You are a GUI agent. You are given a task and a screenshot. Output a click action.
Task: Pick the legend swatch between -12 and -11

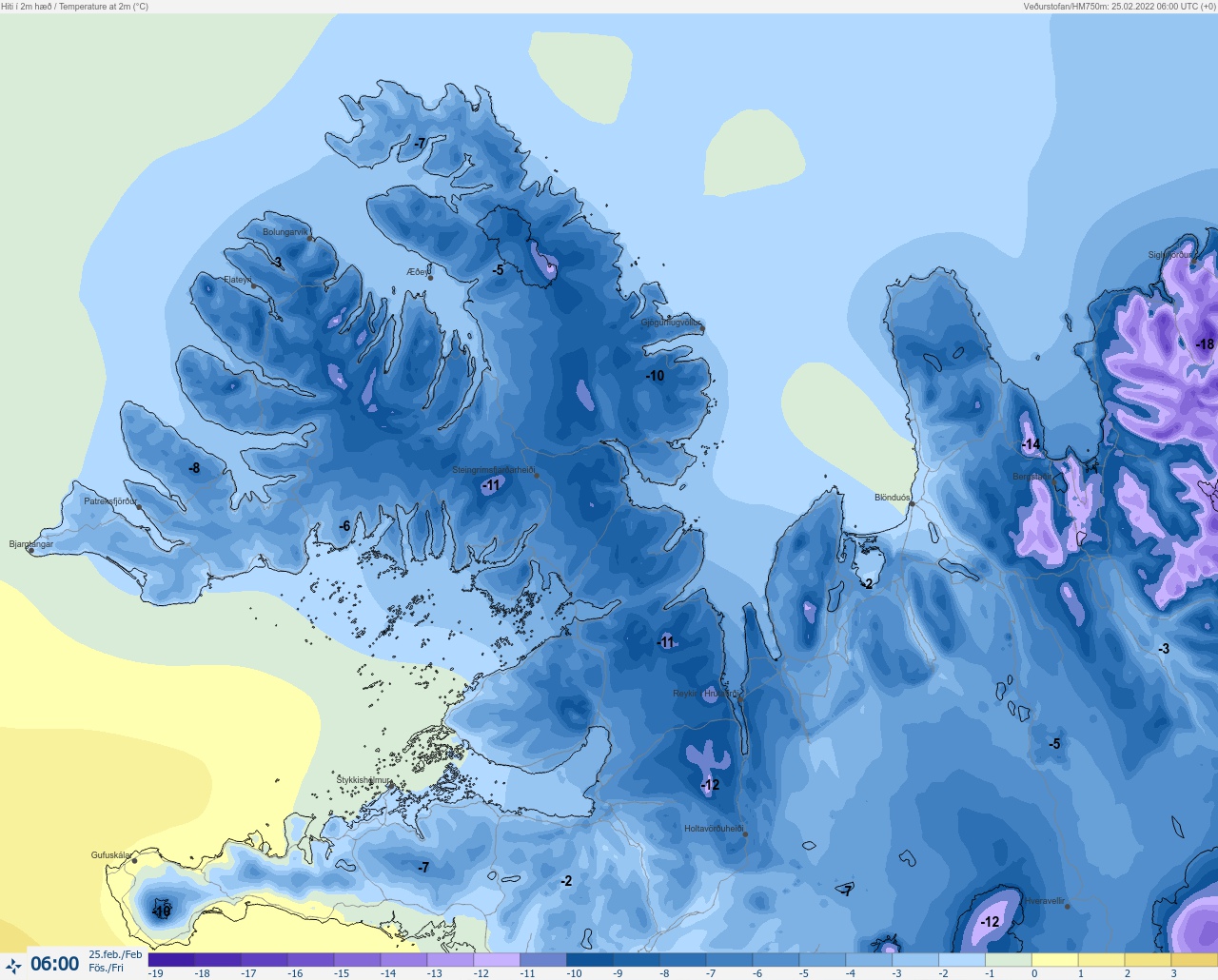[497, 960]
